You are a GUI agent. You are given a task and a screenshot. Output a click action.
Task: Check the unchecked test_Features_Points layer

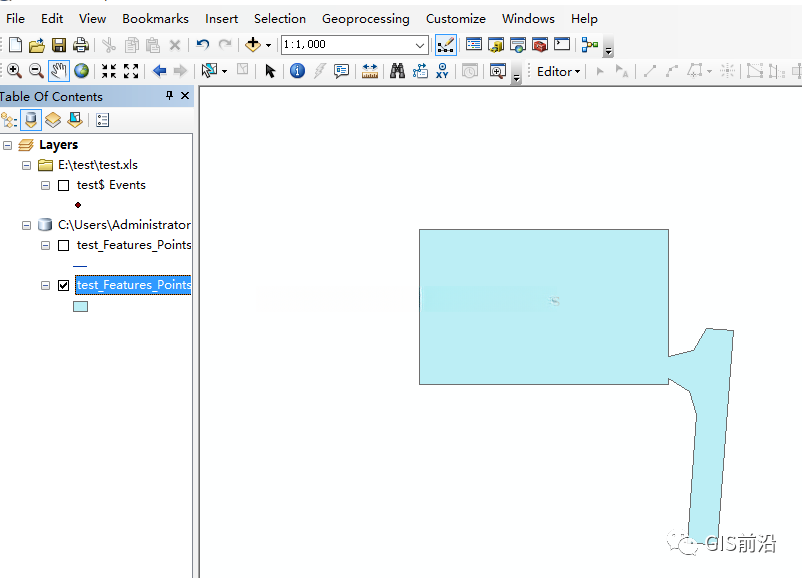64,245
